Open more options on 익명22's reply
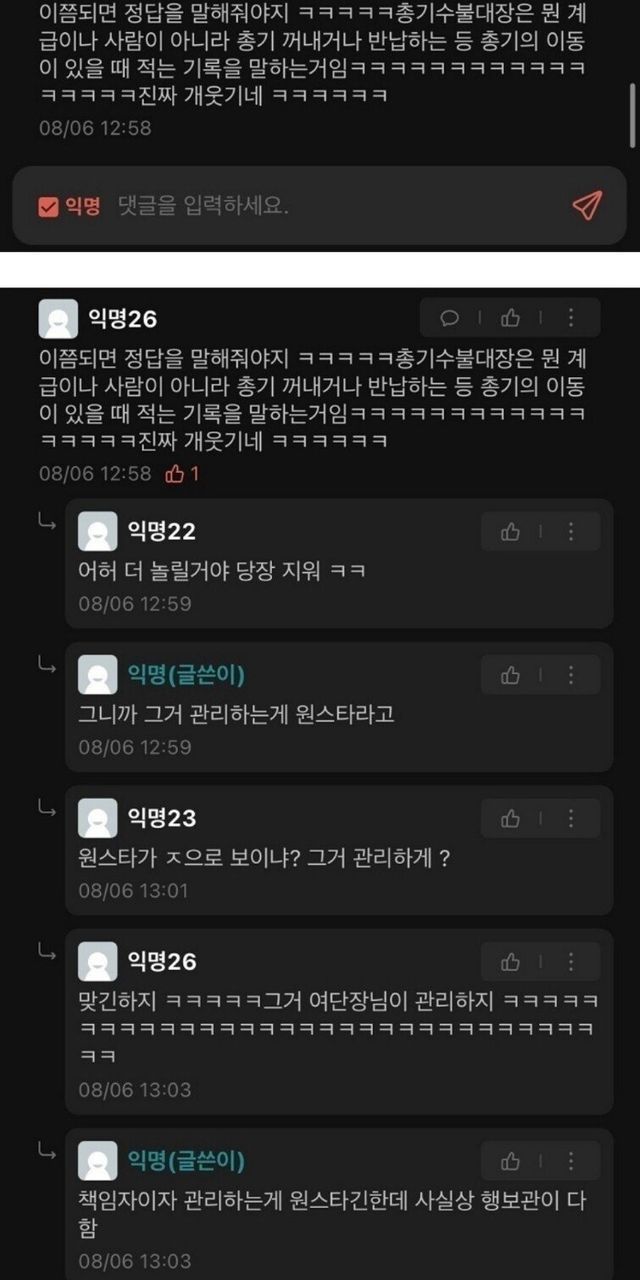The image size is (640, 1280). pos(571,532)
